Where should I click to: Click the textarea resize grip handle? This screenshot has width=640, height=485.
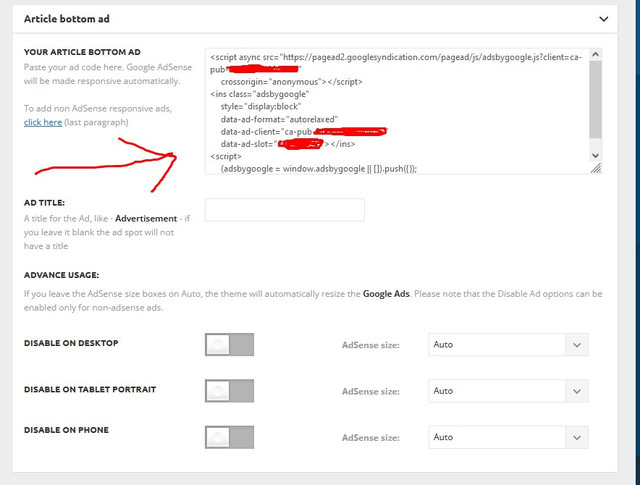(596, 168)
